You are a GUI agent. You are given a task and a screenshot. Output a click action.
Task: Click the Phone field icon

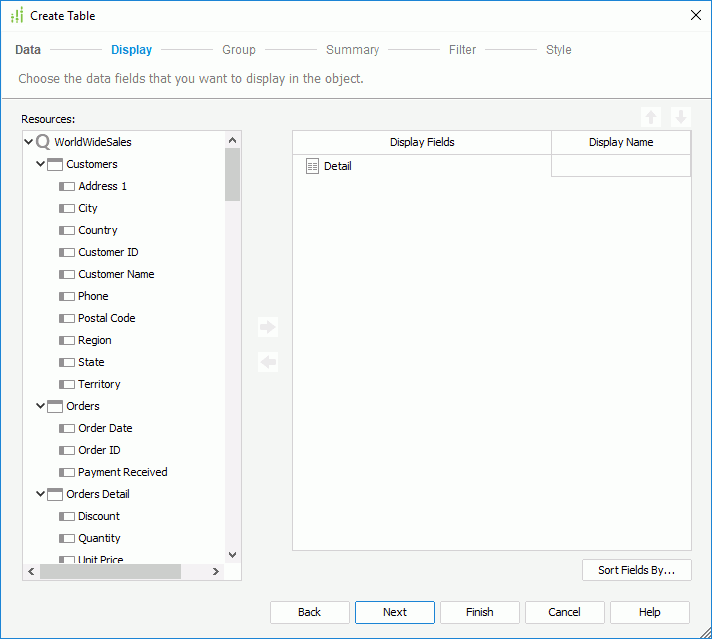67,296
